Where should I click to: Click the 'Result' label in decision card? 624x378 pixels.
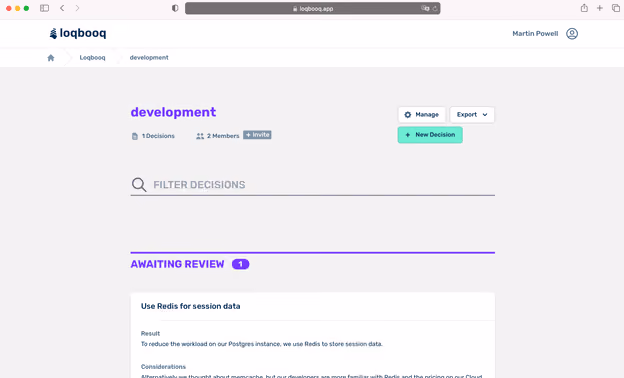[150, 333]
